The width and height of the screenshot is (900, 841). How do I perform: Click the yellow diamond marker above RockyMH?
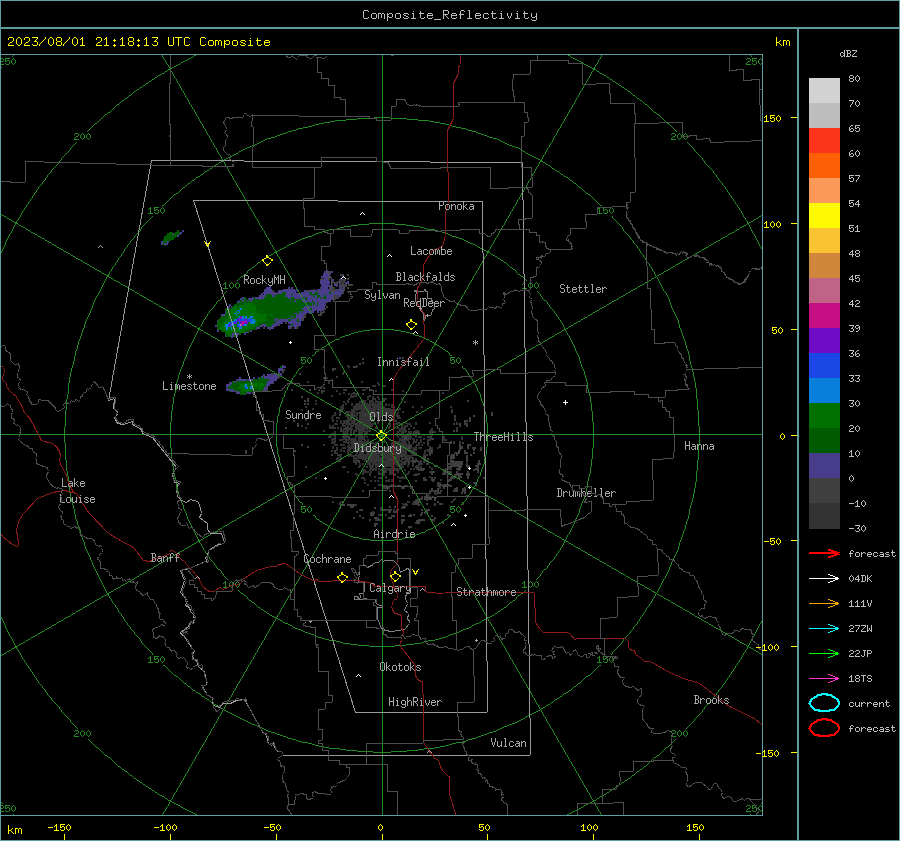coord(267,261)
